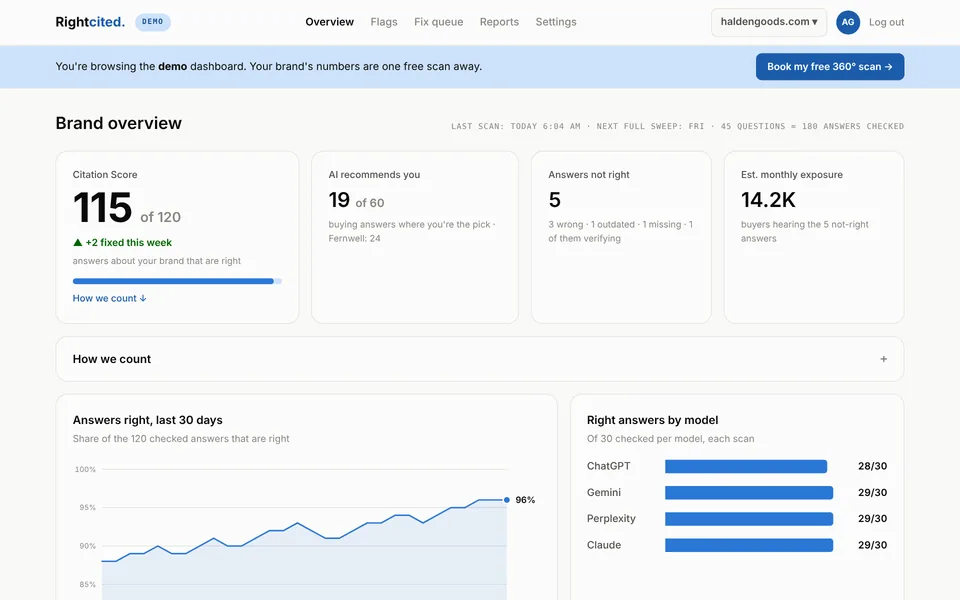Click the Answers right, last 30 days title
960x600 pixels.
[x=148, y=420]
